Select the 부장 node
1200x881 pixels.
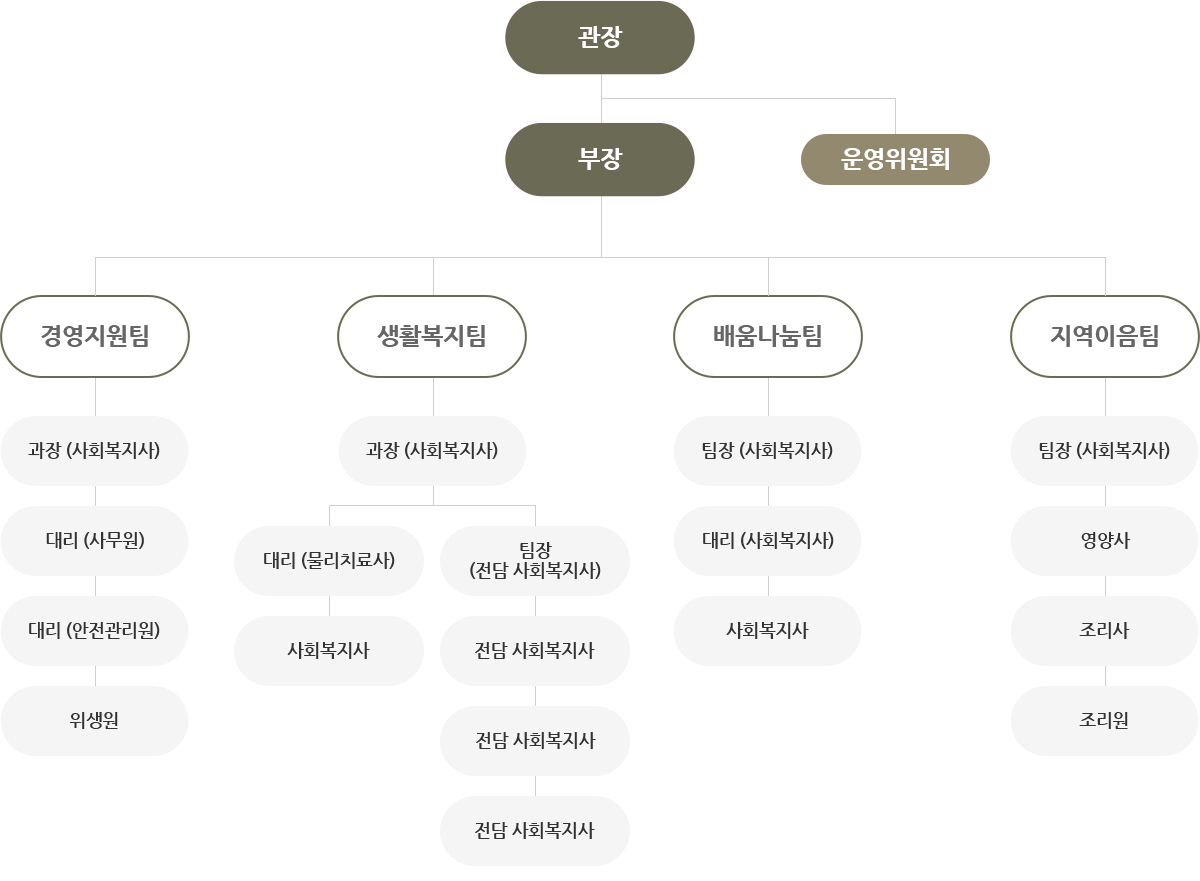click(x=600, y=159)
